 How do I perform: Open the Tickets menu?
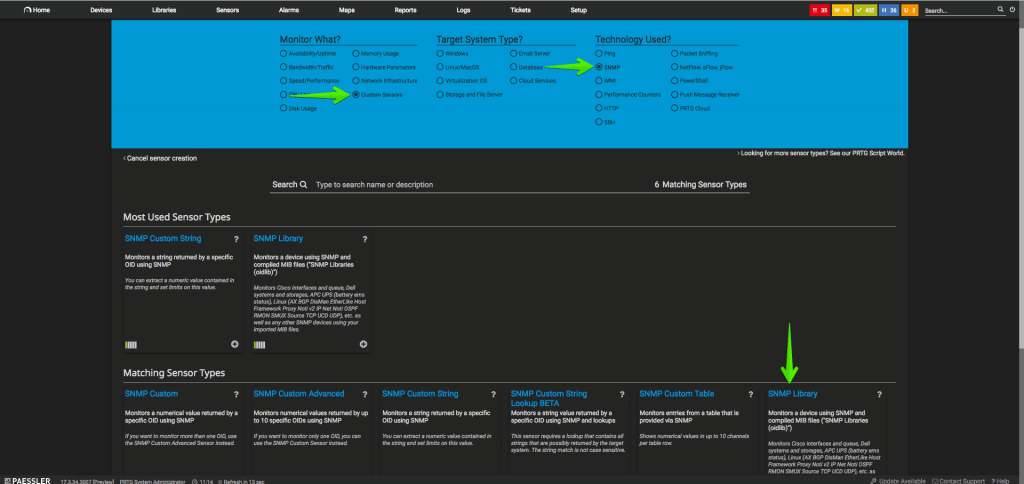[520, 10]
